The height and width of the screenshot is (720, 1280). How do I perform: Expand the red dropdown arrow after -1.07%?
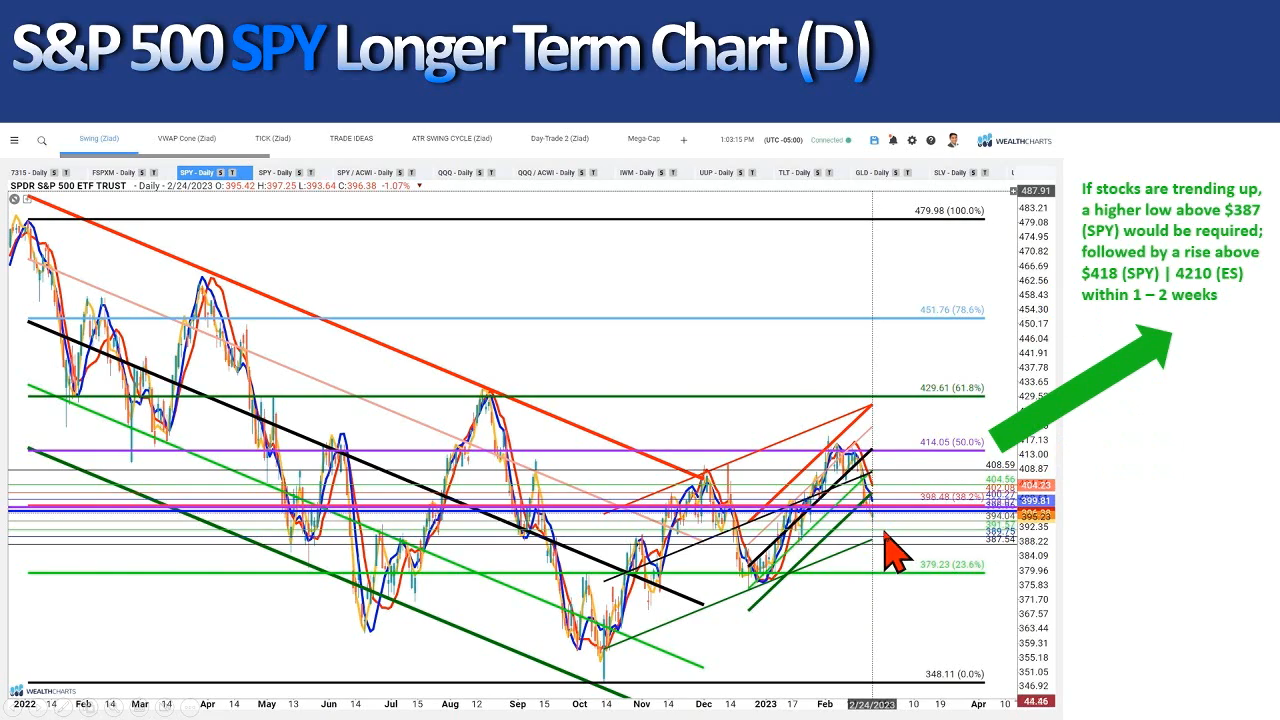tap(420, 186)
